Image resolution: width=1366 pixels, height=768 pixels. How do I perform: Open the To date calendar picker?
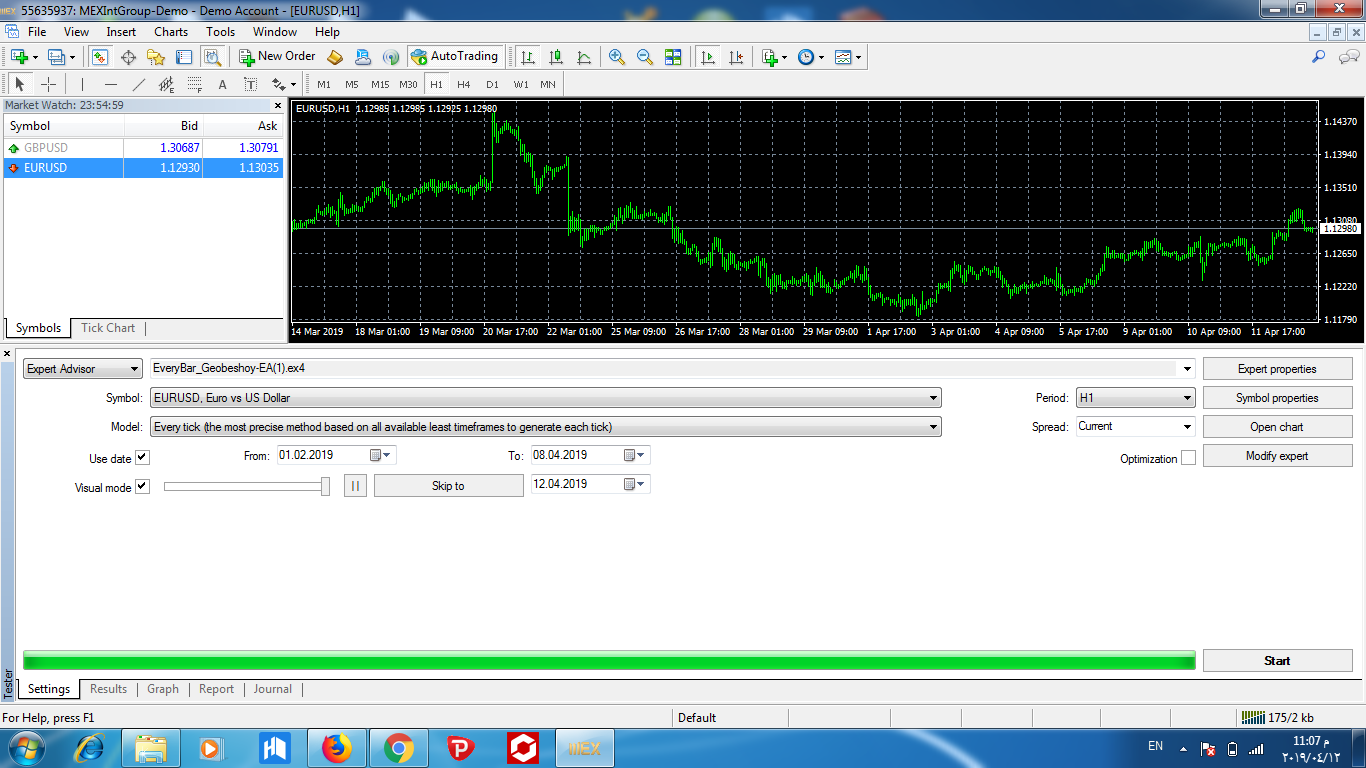coord(635,455)
